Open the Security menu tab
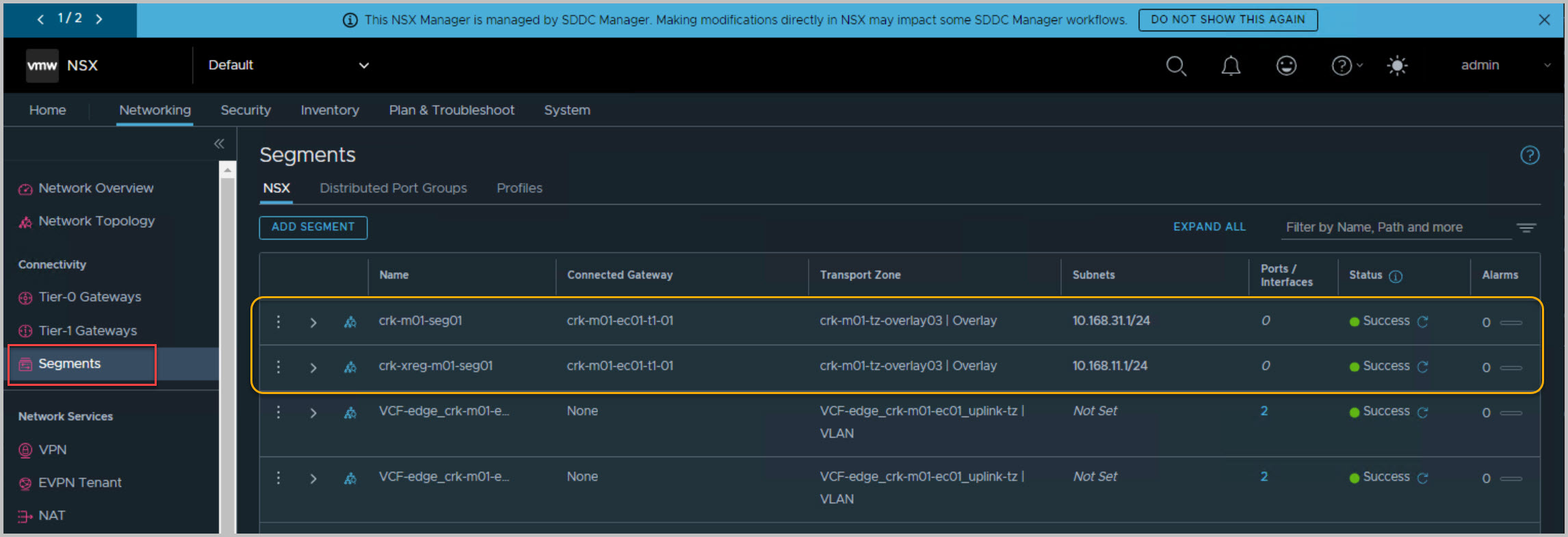1568x537 pixels. (x=246, y=110)
